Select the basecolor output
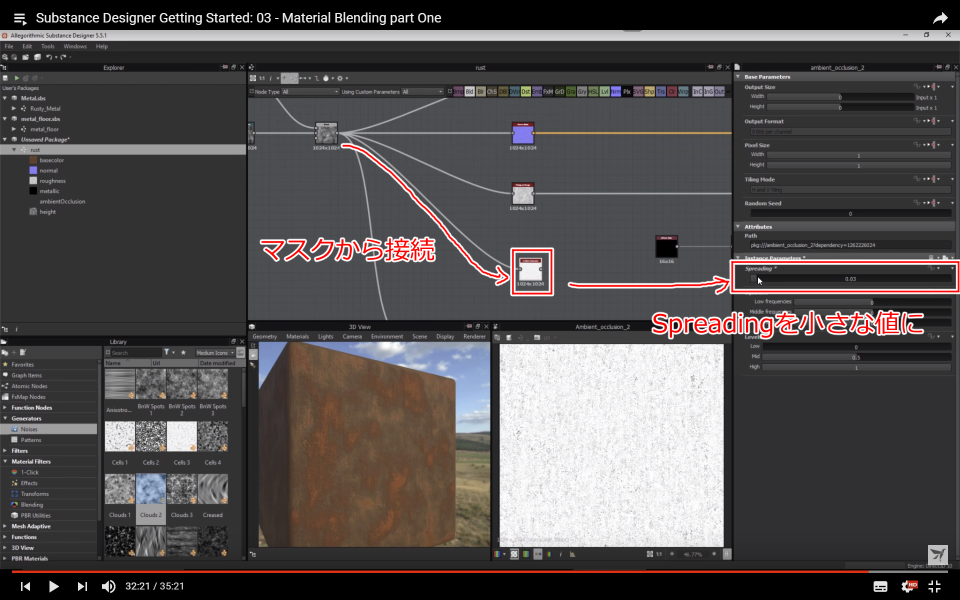Viewport: 960px width, 600px height. [51, 160]
